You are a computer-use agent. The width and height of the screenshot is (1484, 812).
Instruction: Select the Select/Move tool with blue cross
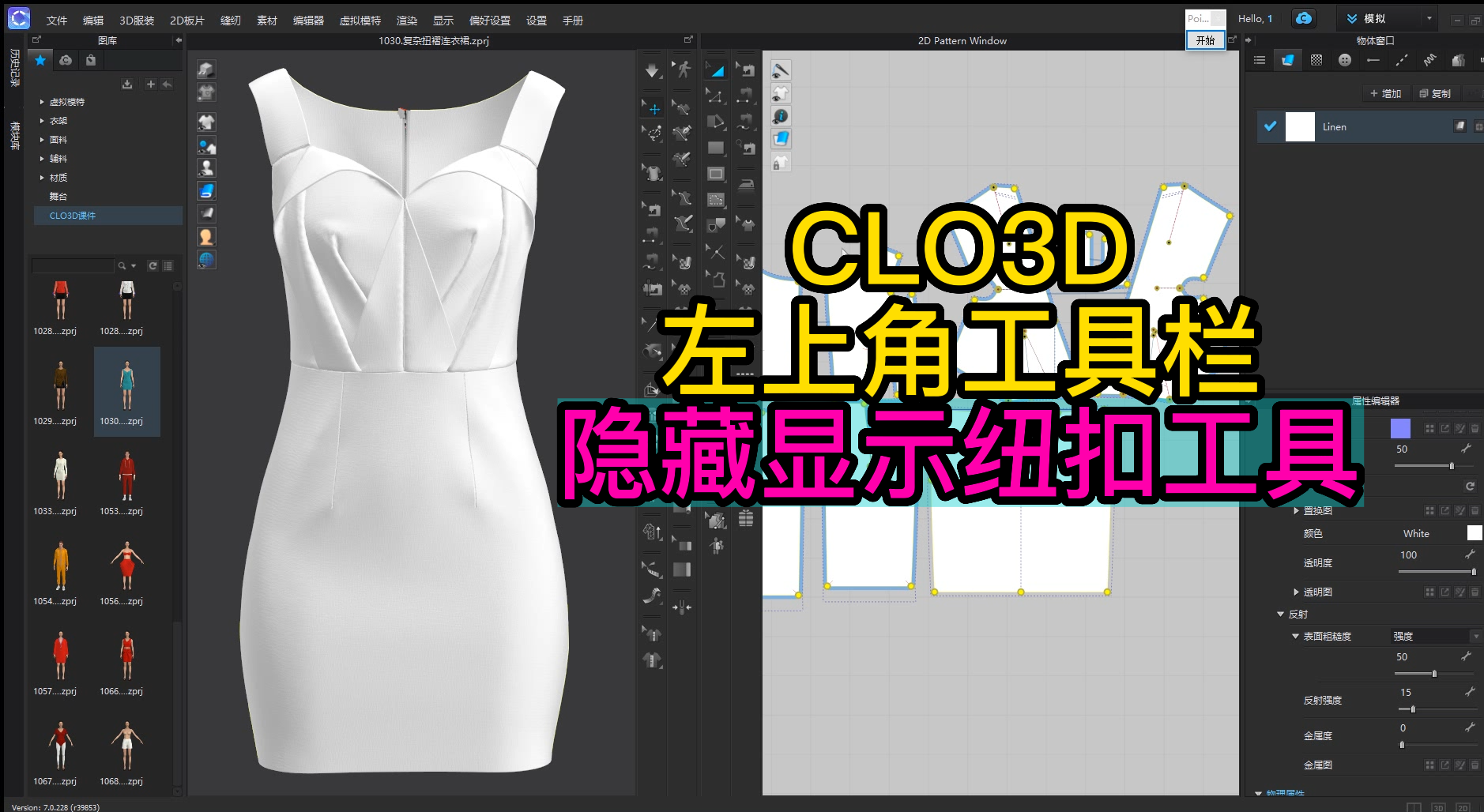pyautogui.click(x=653, y=108)
